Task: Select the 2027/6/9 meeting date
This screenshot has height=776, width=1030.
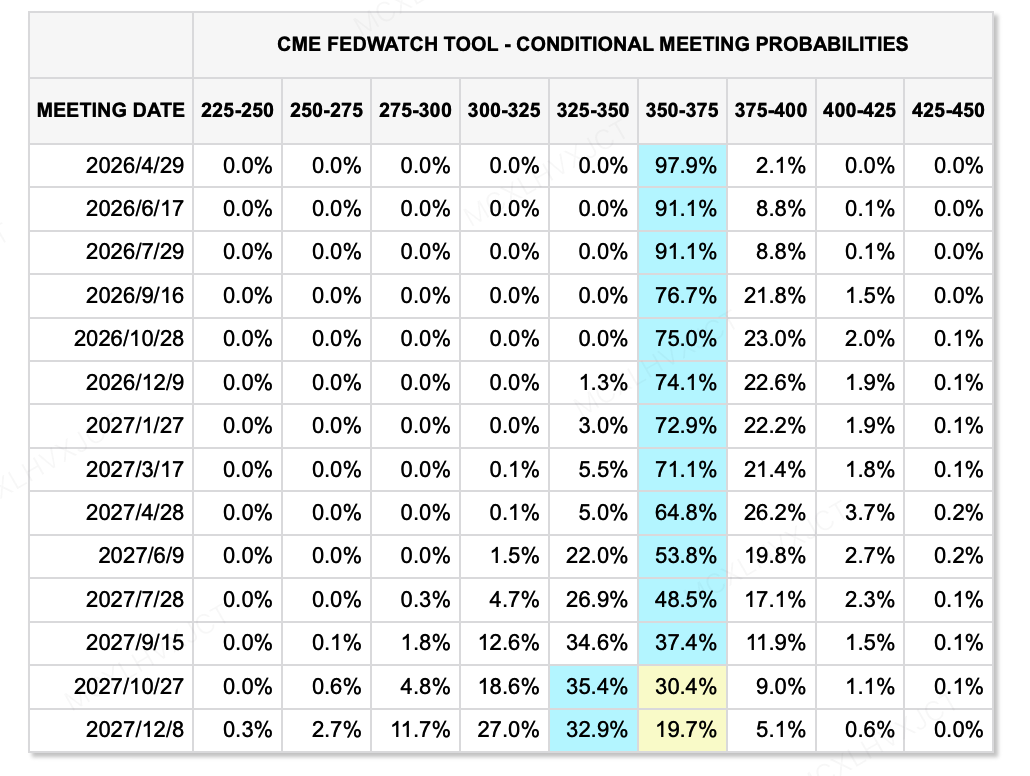Action: coord(142,556)
